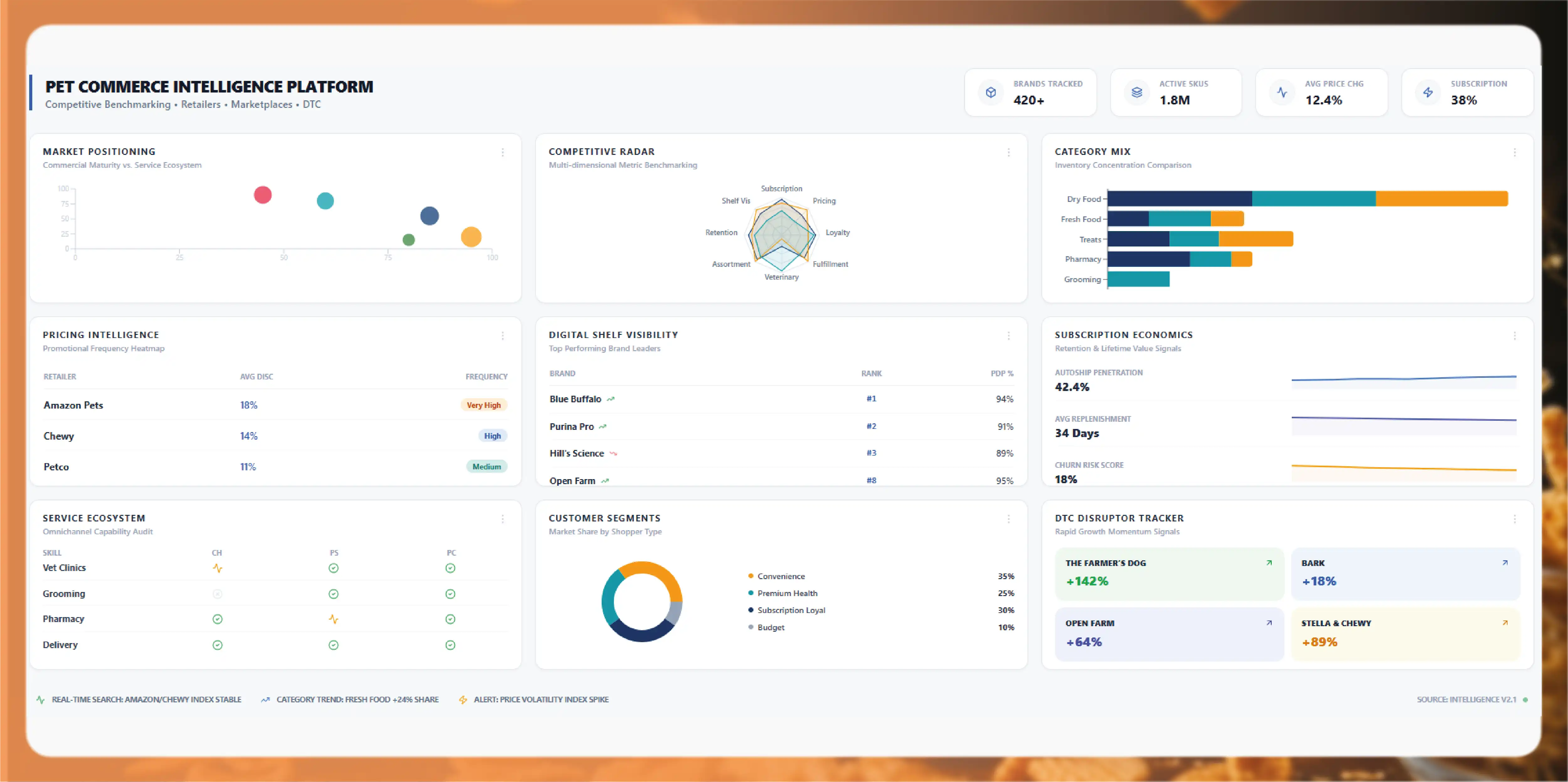Select the Convenience legend dot
Image resolution: width=1568 pixels, height=782 pixels.
point(751,576)
